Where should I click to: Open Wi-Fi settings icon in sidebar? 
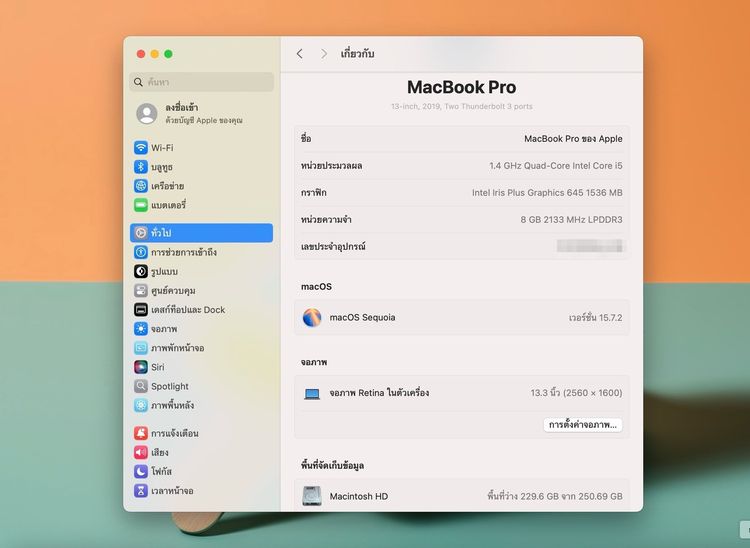point(141,147)
